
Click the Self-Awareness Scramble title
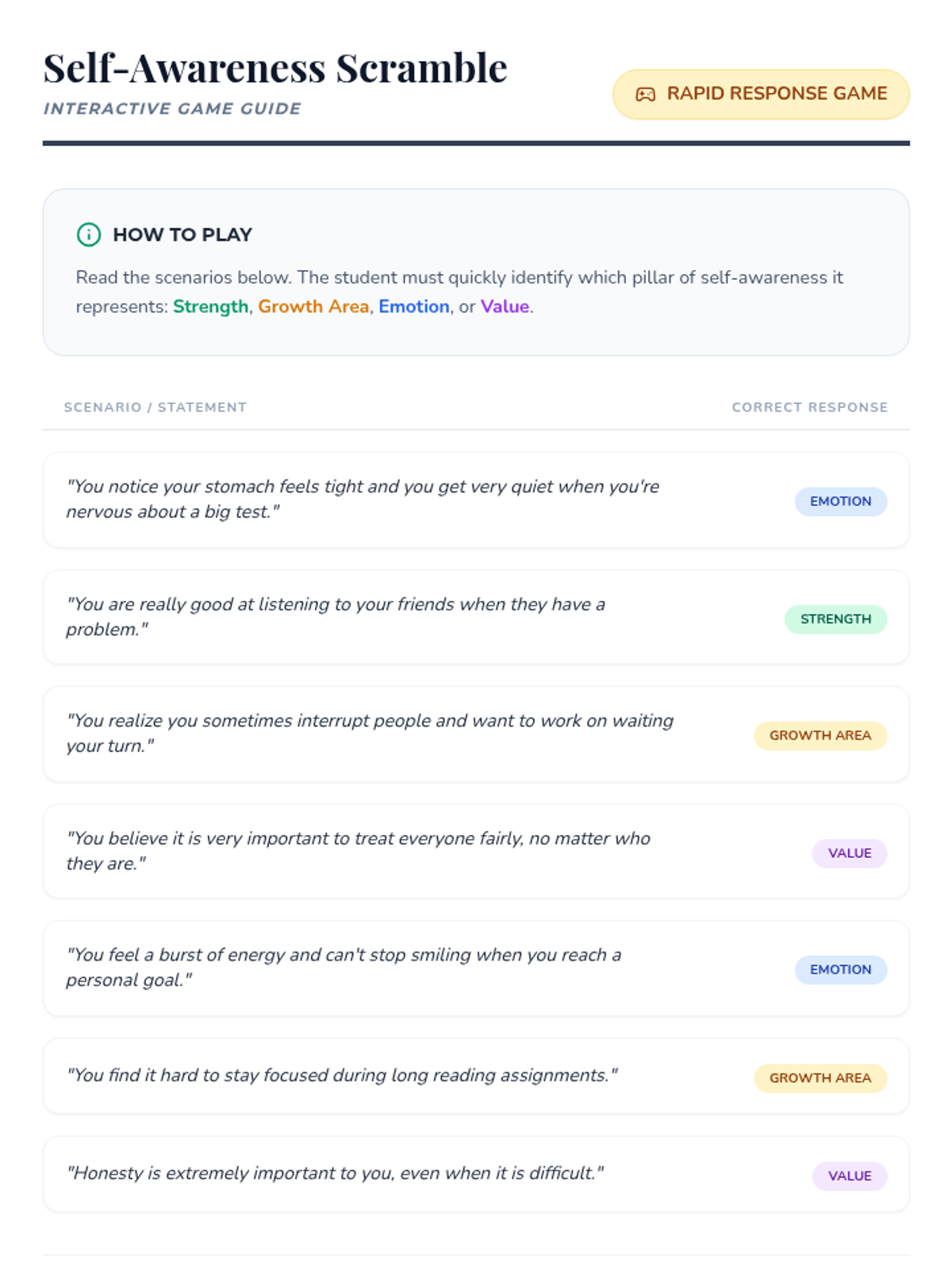click(x=275, y=68)
